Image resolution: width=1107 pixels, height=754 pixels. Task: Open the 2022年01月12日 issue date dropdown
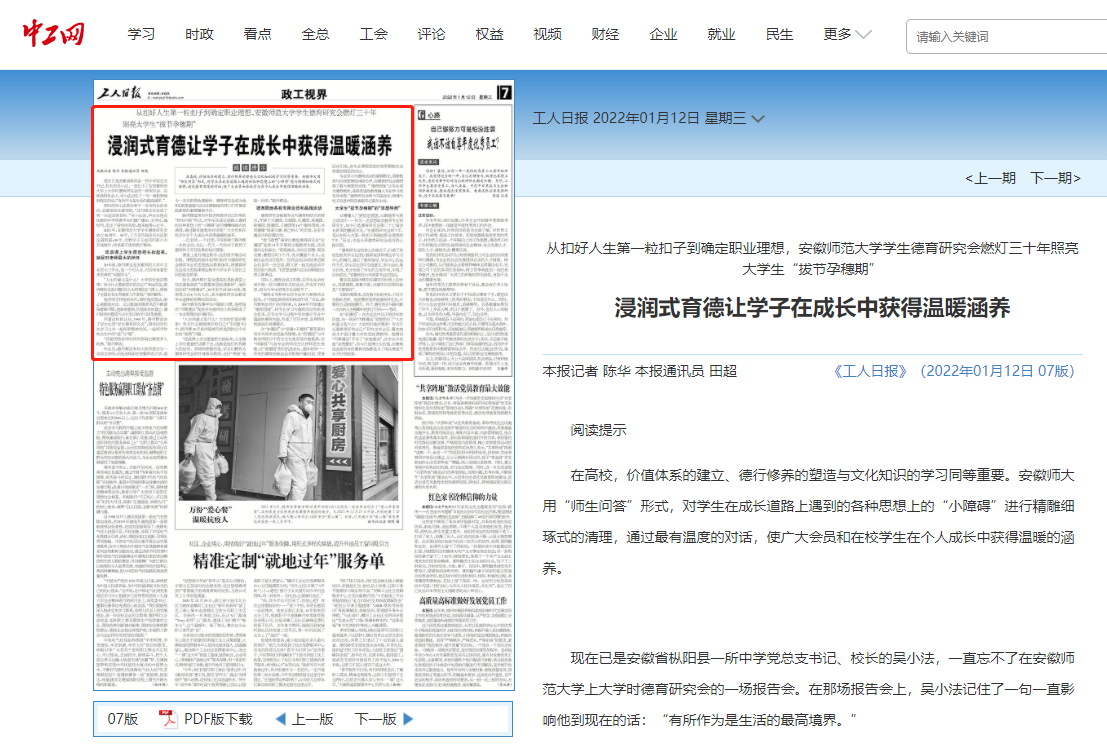coord(758,119)
